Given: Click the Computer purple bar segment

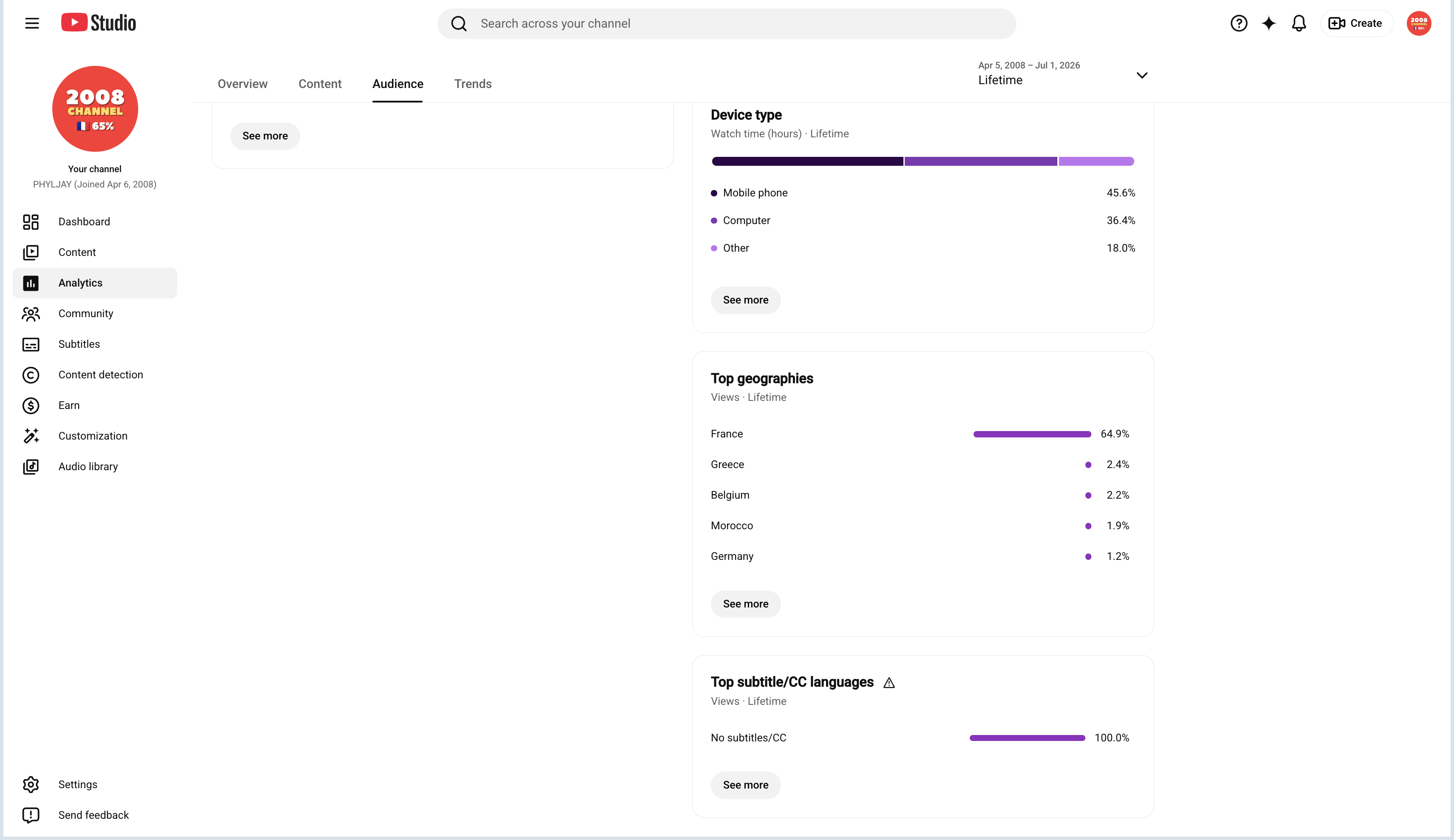Looking at the screenshot, I should [981, 162].
